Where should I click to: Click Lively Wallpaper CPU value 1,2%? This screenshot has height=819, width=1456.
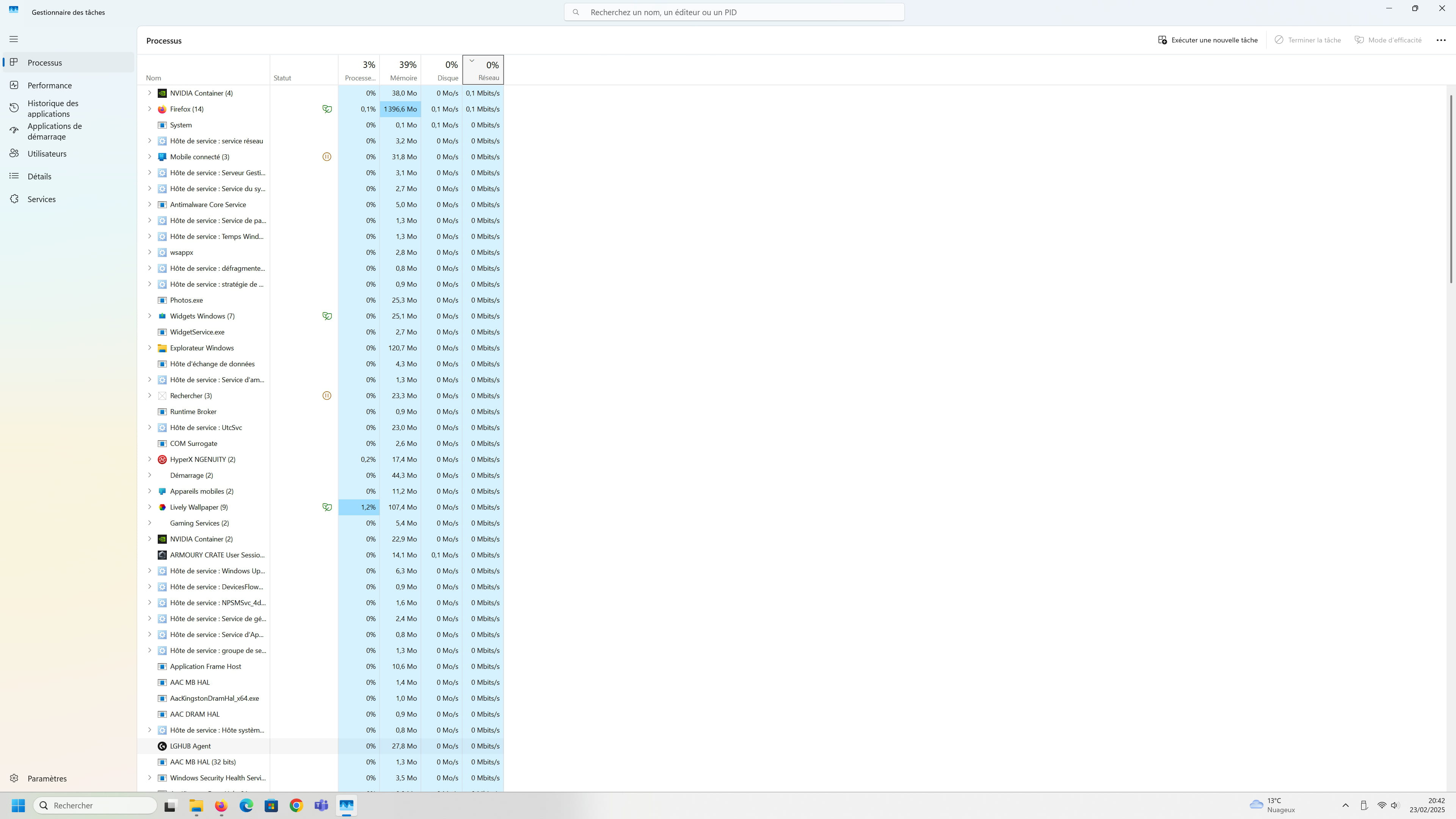(x=359, y=507)
